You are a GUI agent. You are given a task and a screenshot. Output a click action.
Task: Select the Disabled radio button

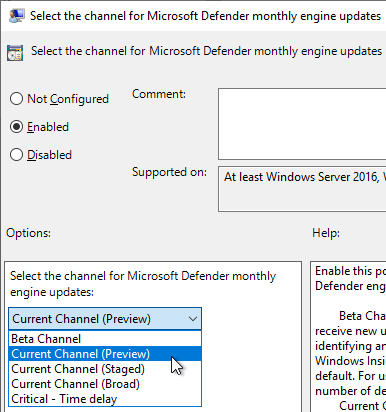click(16, 155)
